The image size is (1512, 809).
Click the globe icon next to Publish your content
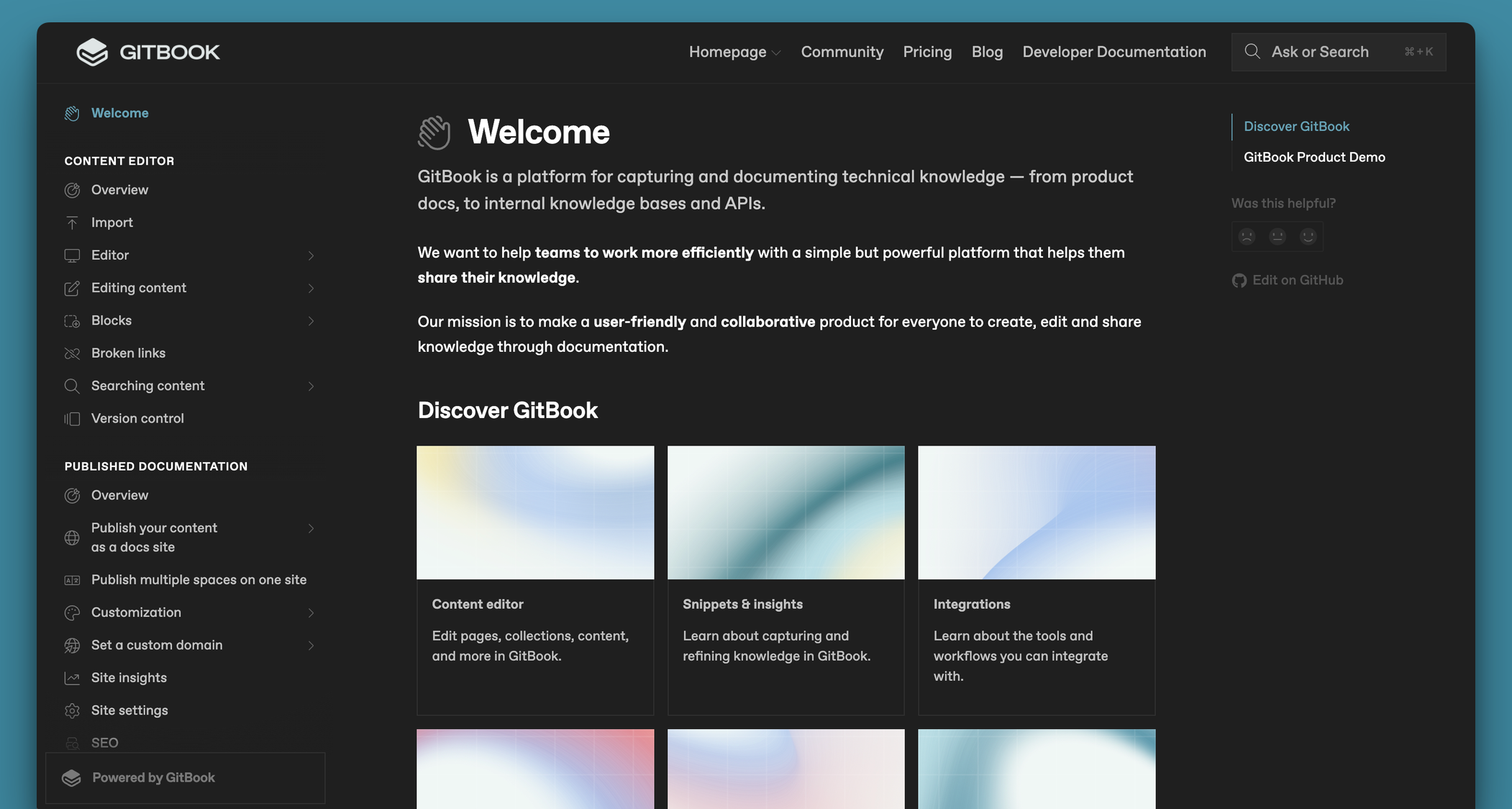coord(72,537)
